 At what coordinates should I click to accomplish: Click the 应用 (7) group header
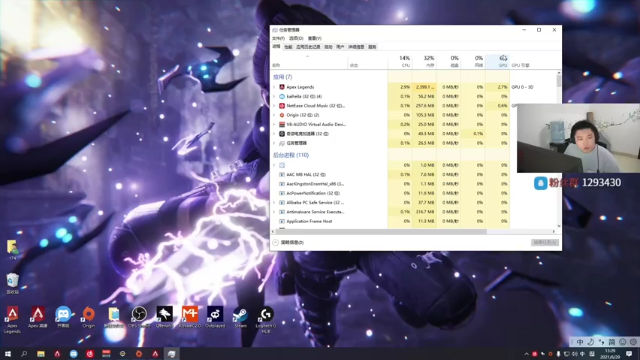tap(282, 77)
